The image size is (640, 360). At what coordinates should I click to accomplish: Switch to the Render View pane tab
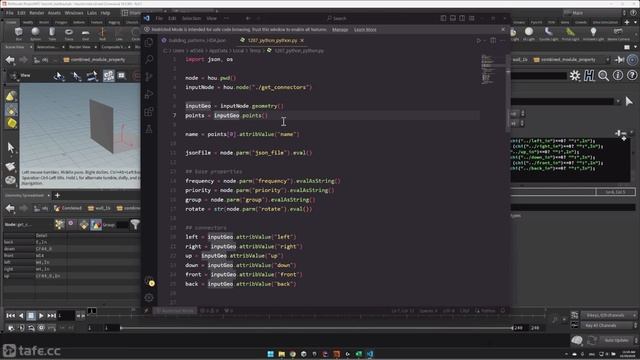coord(80,47)
